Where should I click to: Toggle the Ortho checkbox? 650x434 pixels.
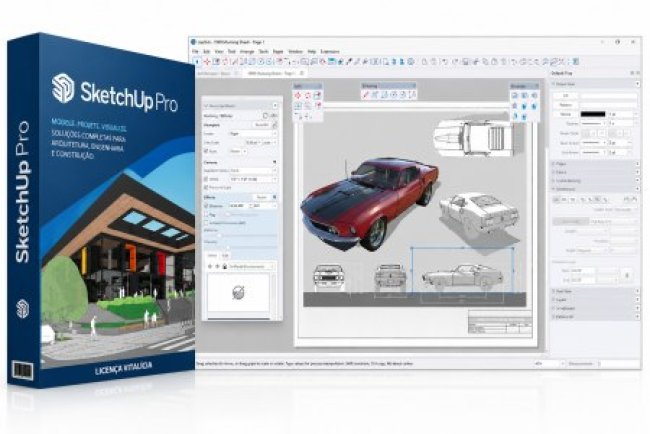point(206,179)
